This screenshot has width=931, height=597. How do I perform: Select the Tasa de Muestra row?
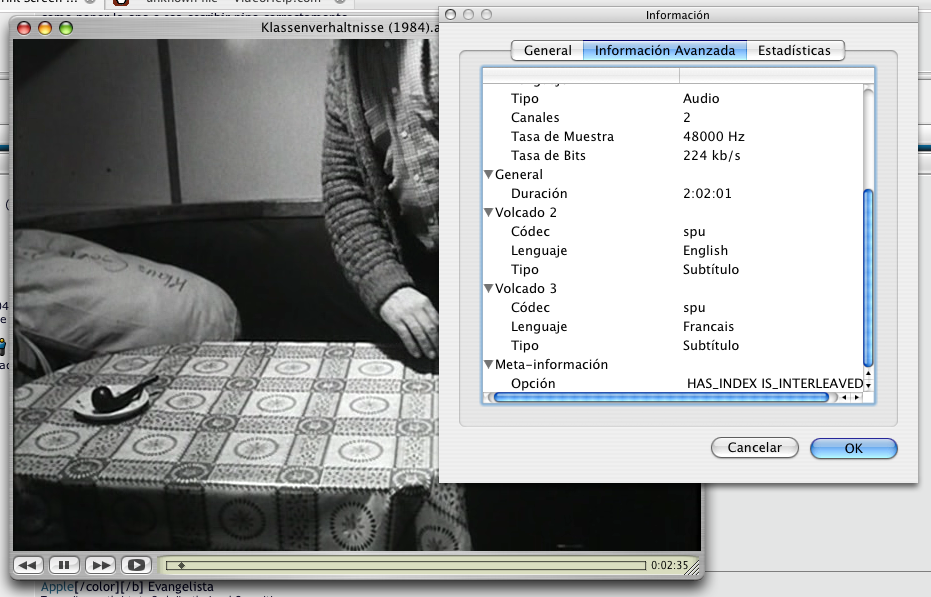coord(673,137)
